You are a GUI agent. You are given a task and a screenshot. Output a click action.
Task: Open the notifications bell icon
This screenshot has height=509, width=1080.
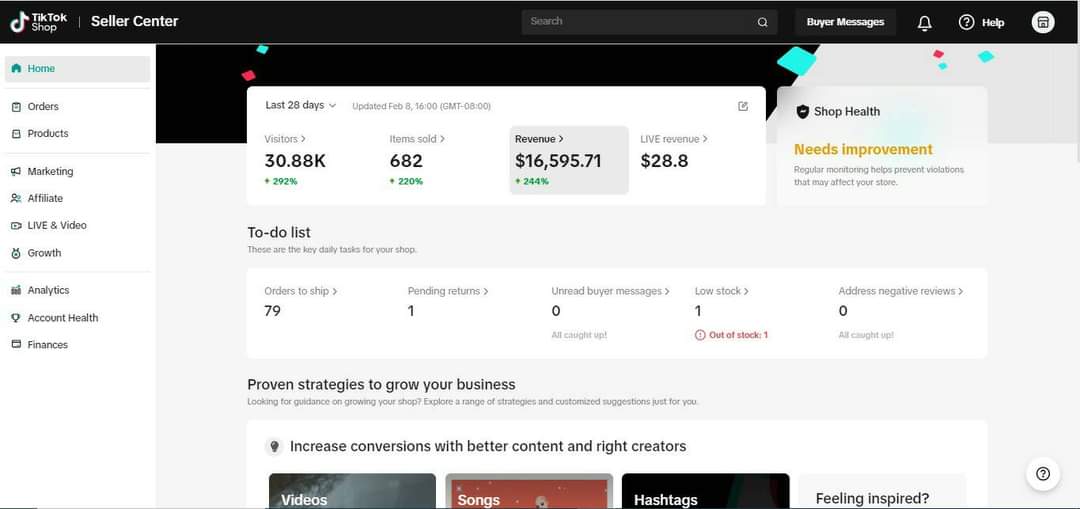click(924, 23)
